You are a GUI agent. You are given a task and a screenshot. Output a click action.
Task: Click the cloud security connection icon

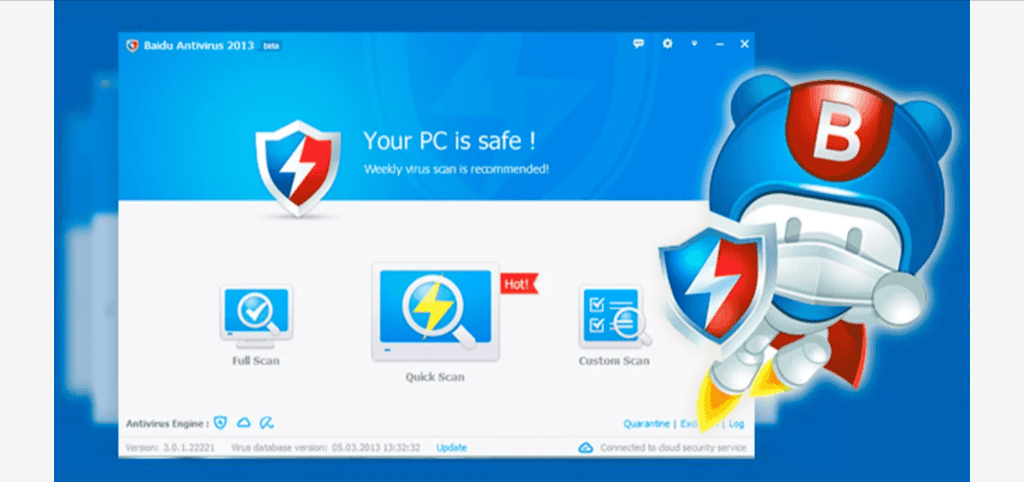pos(586,447)
